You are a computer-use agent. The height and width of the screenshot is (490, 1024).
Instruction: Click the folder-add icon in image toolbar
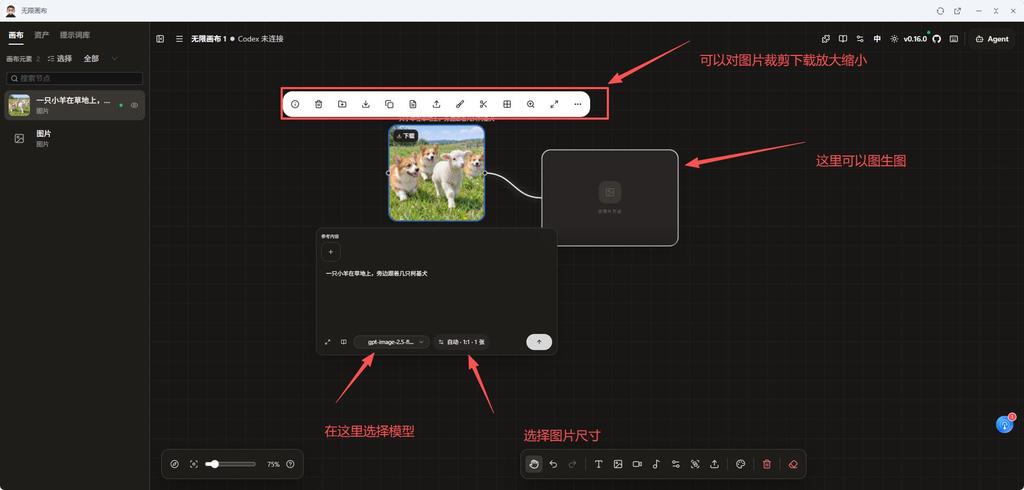pyautogui.click(x=342, y=104)
